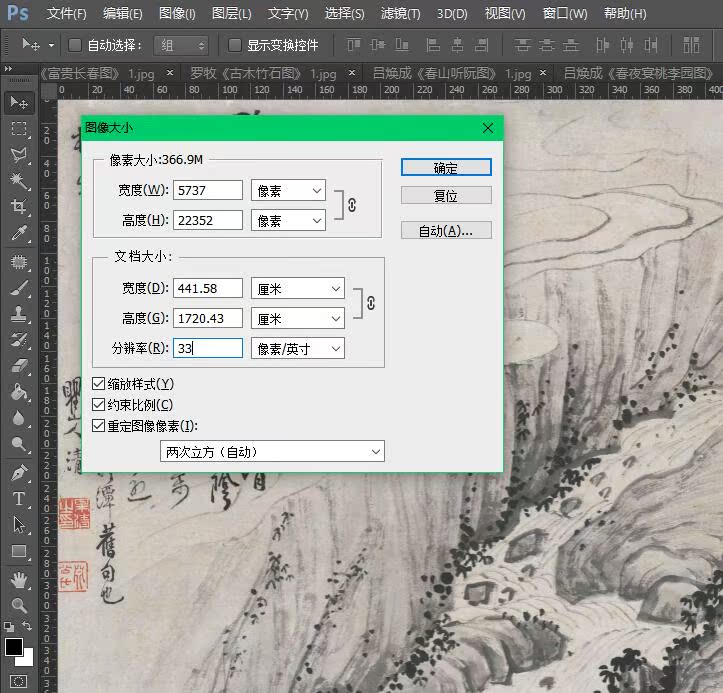Toggle the 约束比例 checkbox
Image resolution: width=723 pixels, height=693 pixels.
coord(98,405)
